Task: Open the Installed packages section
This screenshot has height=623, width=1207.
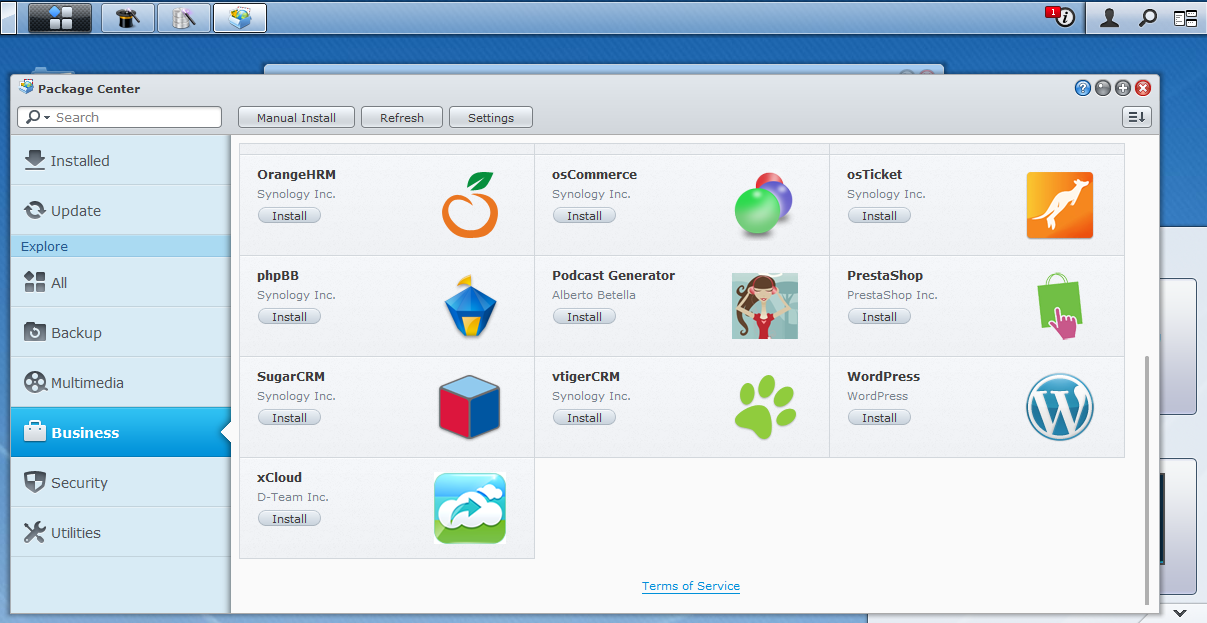Action: pos(121,160)
